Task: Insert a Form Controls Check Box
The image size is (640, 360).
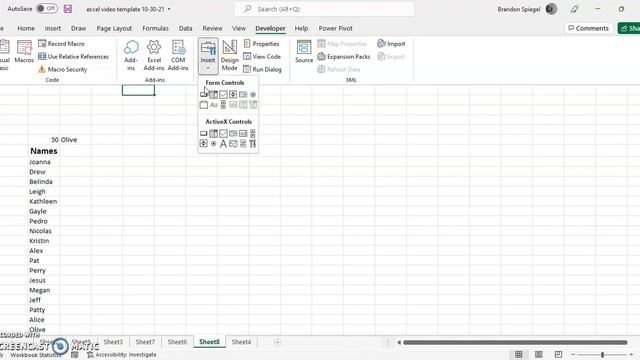Action: tap(223, 95)
